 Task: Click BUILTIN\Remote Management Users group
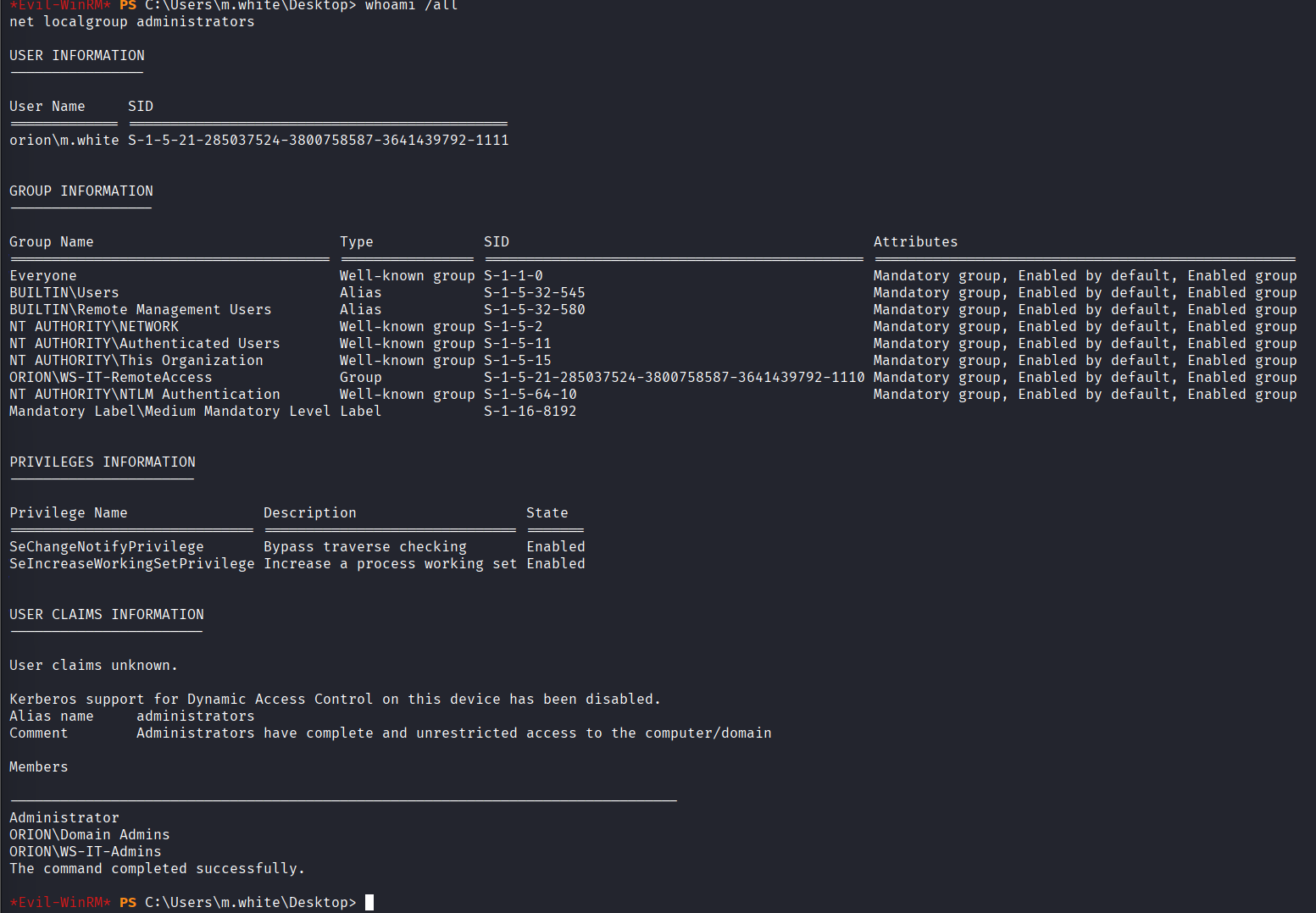(x=141, y=310)
